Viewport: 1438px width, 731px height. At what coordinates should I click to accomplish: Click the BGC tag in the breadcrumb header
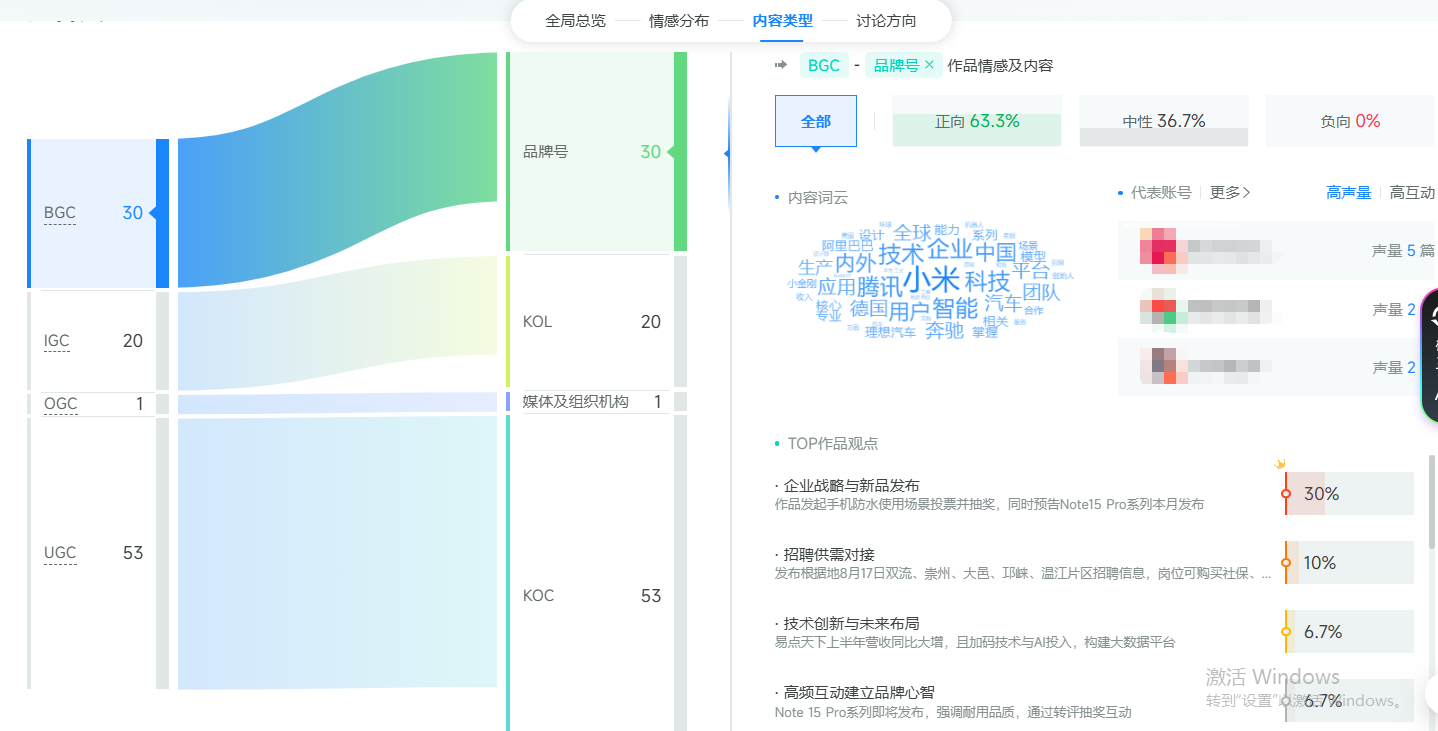click(824, 65)
